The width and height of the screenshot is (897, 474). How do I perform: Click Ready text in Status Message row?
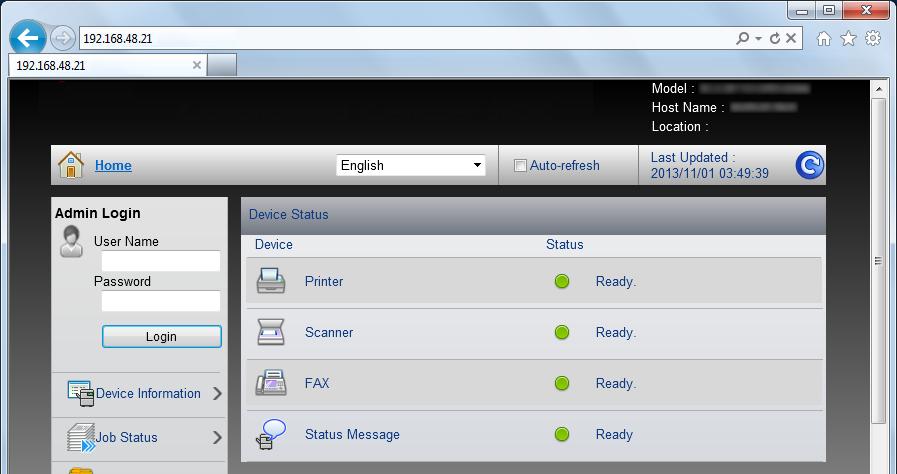click(614, 435)
